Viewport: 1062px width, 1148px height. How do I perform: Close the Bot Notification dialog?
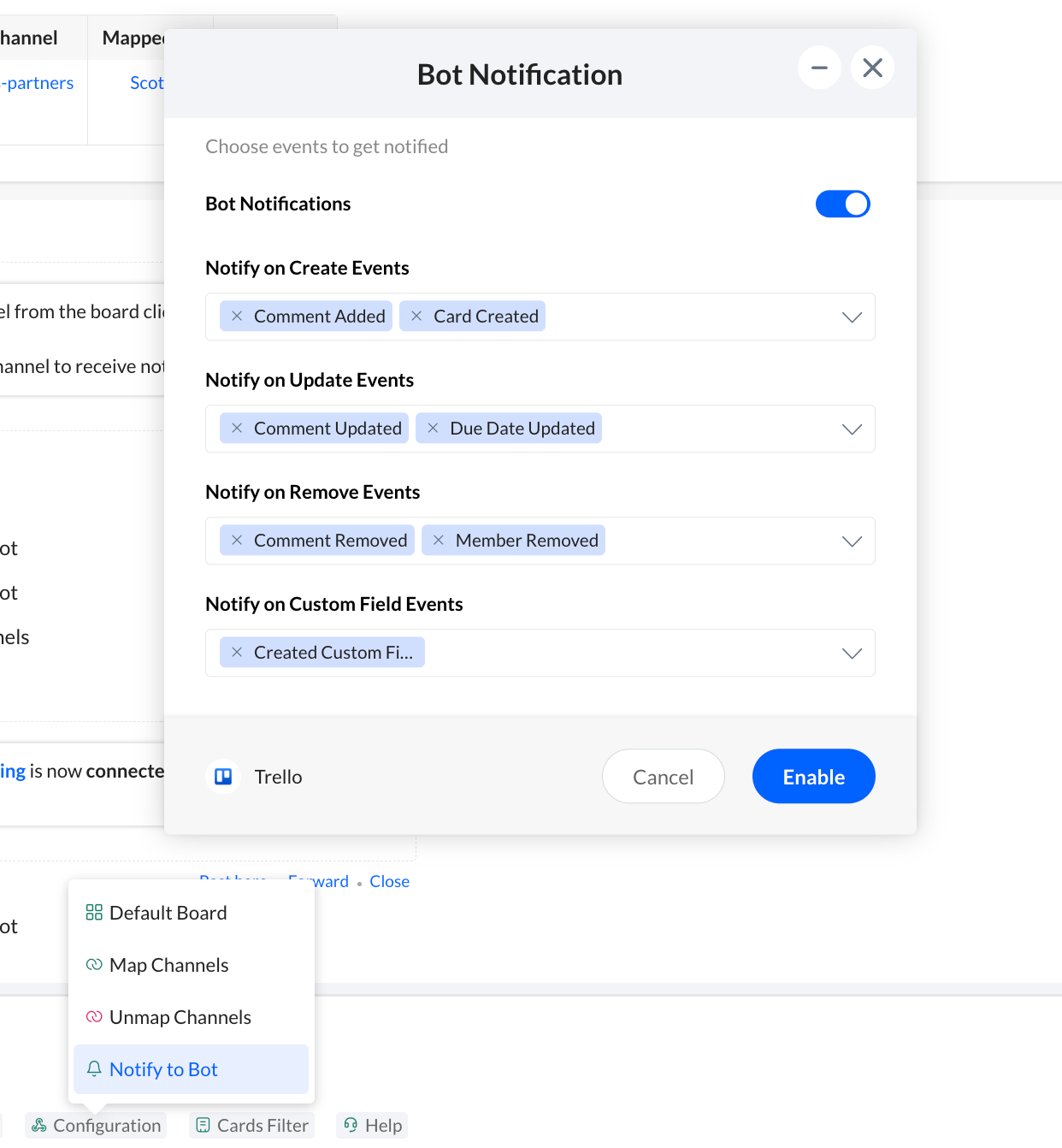coord(872,68)
